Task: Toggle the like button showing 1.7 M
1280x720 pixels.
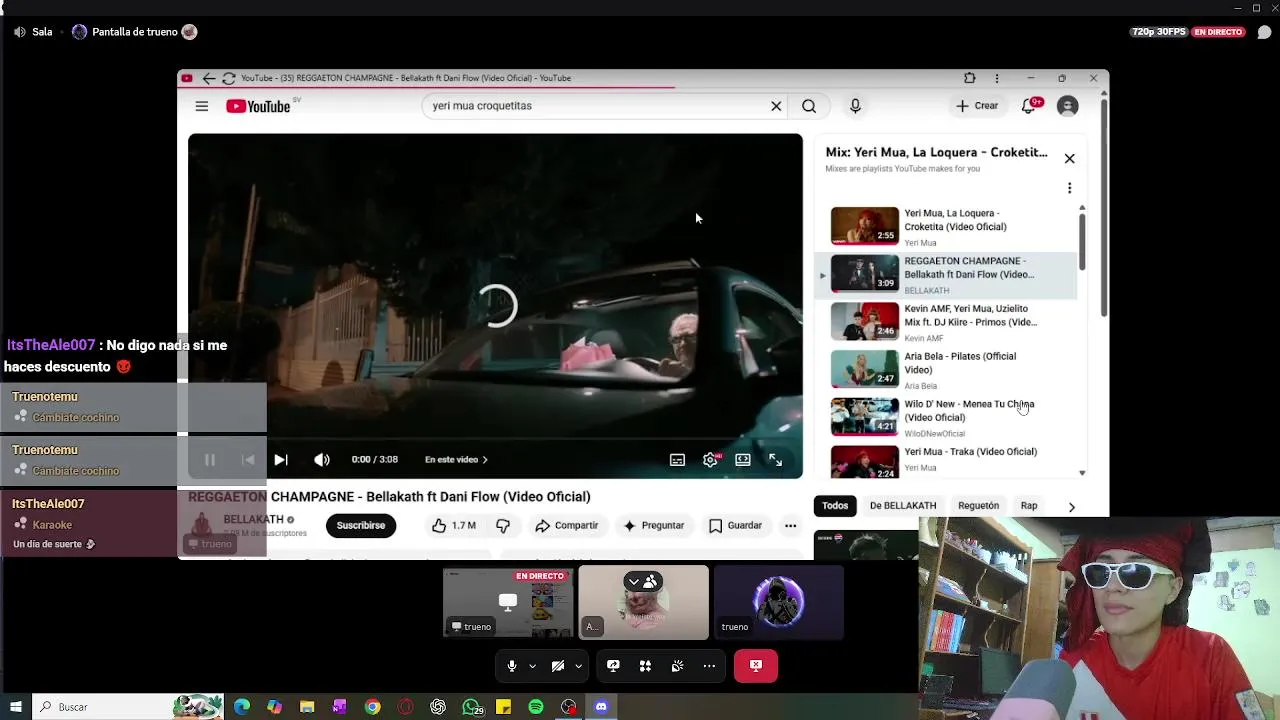Action: (453, 526)
